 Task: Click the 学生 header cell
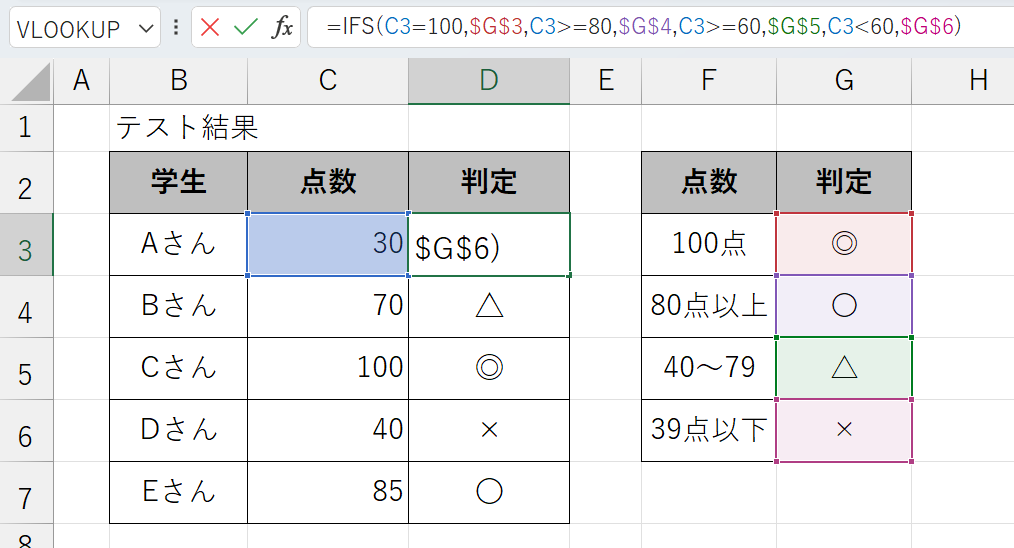tap(178, 182)
